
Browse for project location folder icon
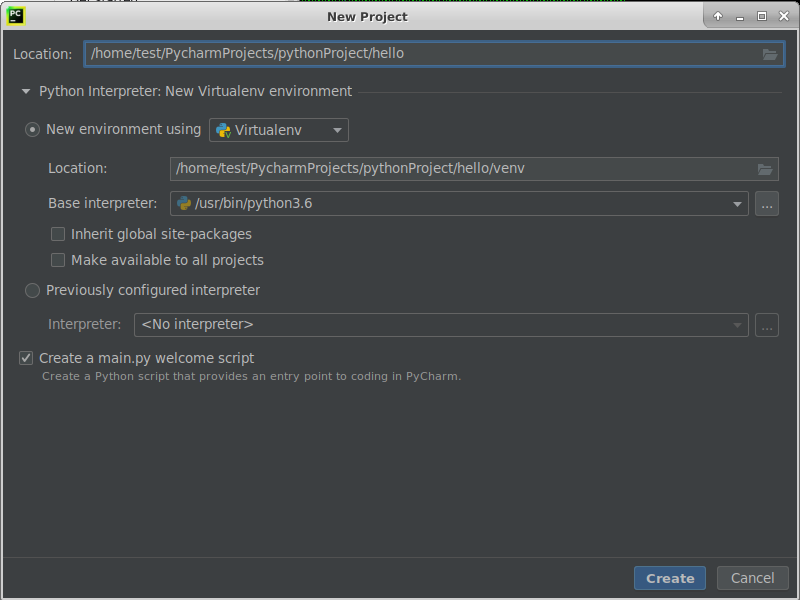point(769,54)
